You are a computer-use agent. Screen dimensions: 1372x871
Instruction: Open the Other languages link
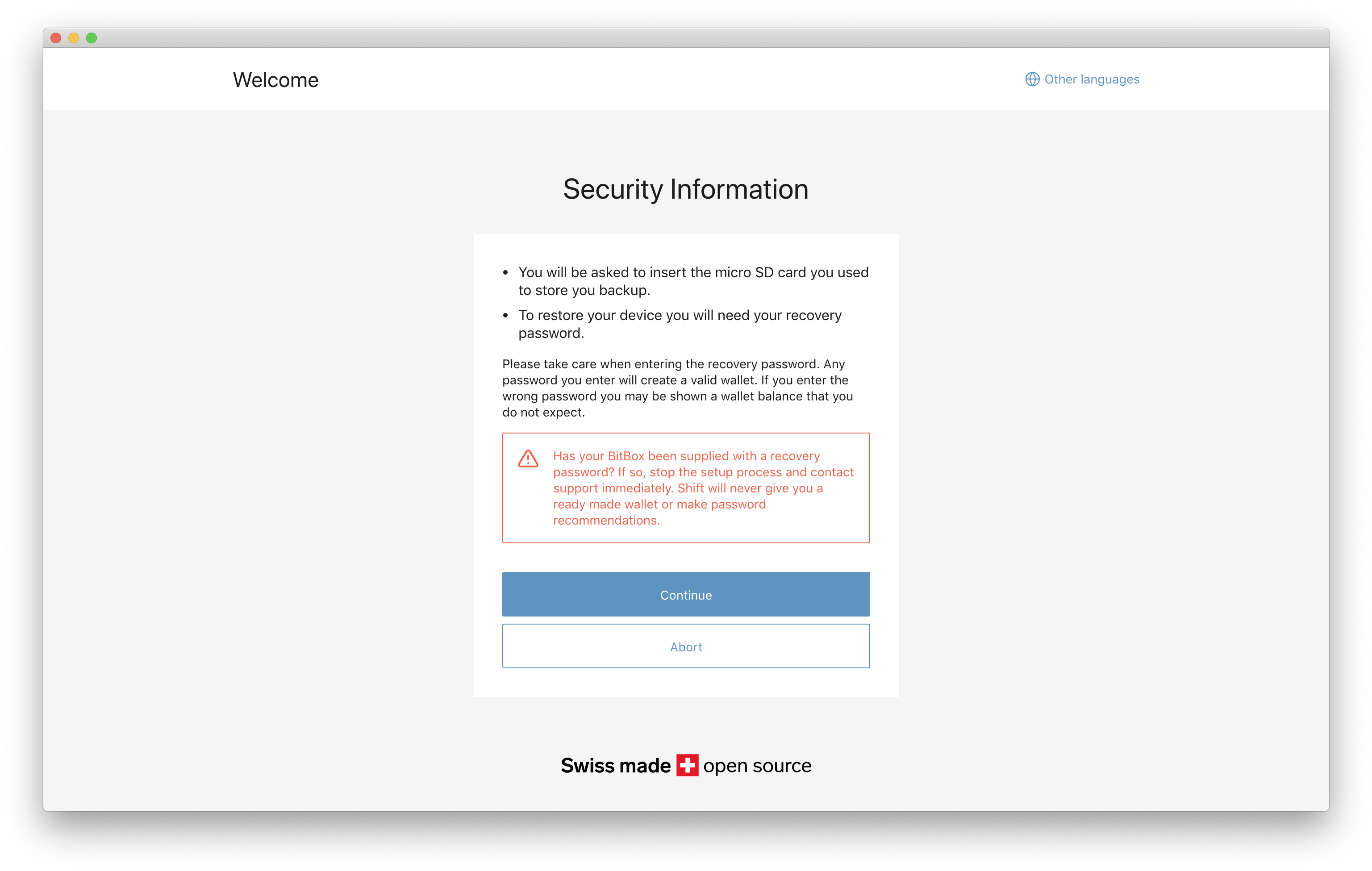pyautogui.click(x=1082, y=79)
